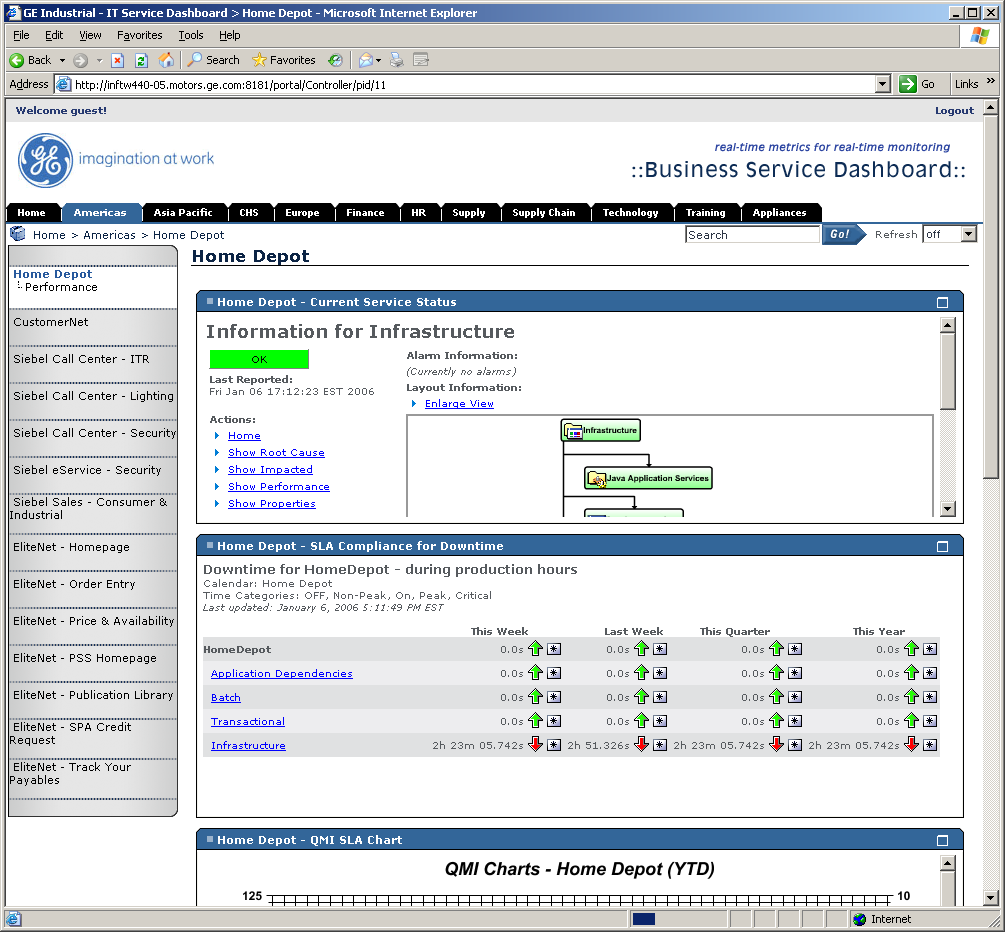Click the main page scroll-down arrow
Screen dimensions: 1005x932
(x=990, y=898)
